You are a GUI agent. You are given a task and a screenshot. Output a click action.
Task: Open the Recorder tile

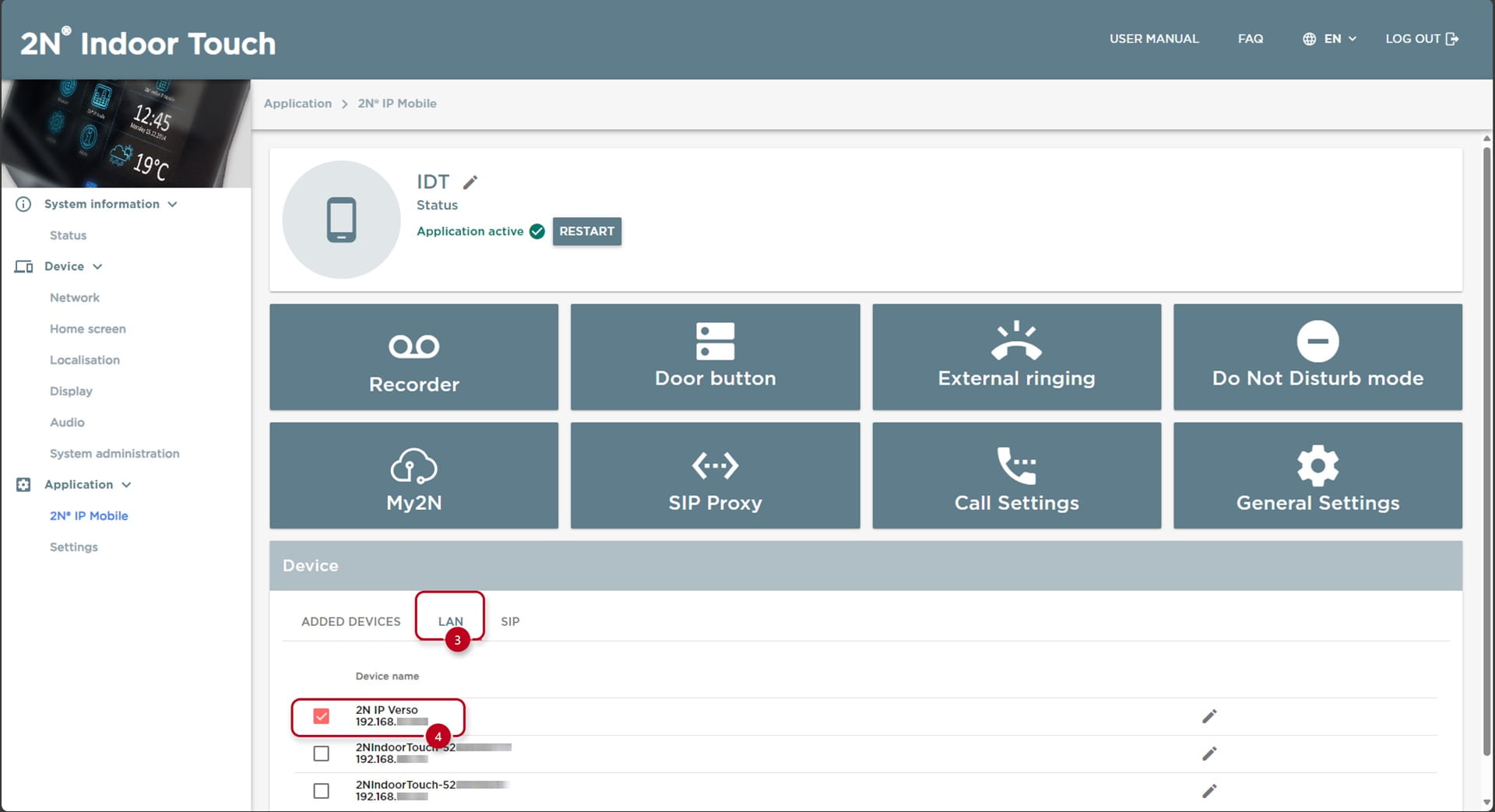point(413,357)
